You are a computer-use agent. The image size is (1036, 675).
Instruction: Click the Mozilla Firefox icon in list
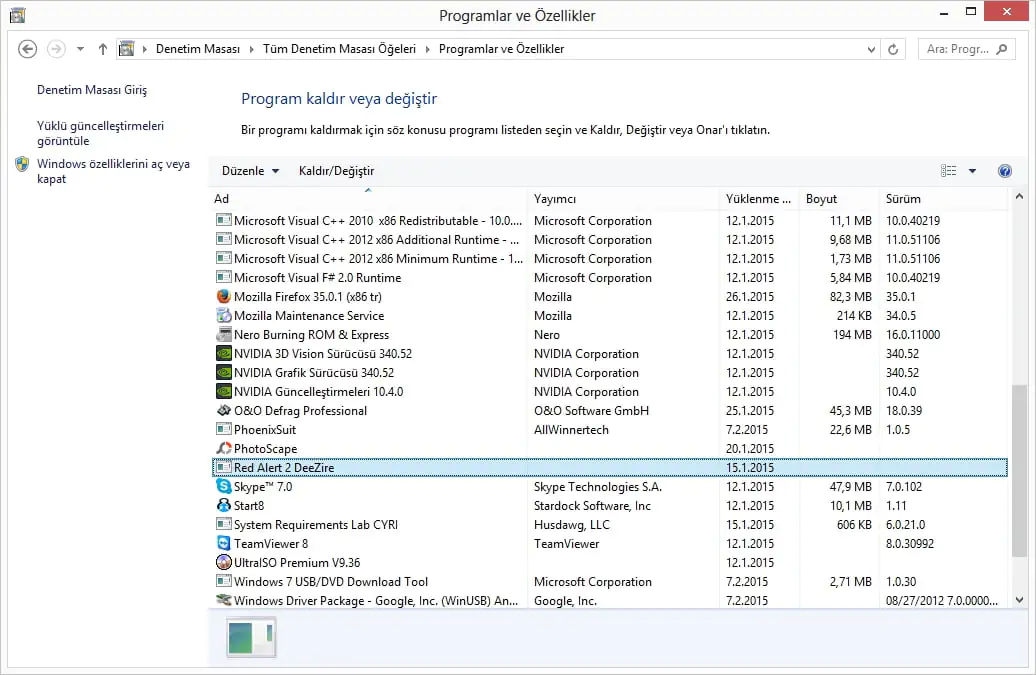click(224, 297)
